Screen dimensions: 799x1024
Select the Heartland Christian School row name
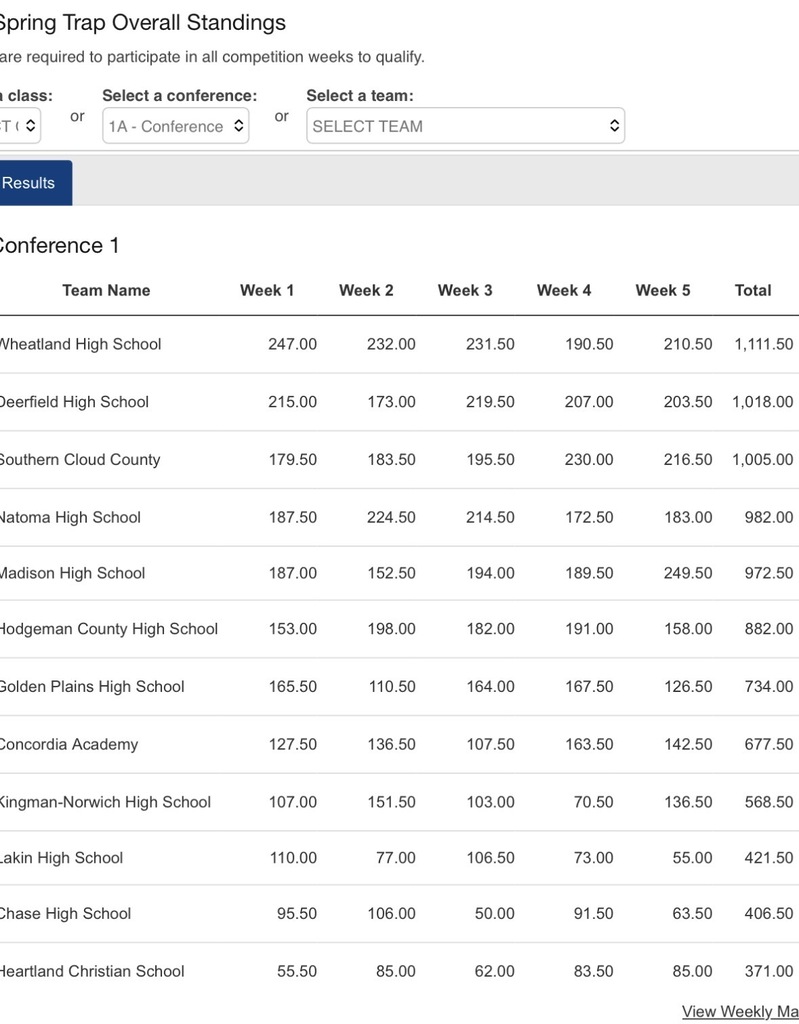[91, 971]
